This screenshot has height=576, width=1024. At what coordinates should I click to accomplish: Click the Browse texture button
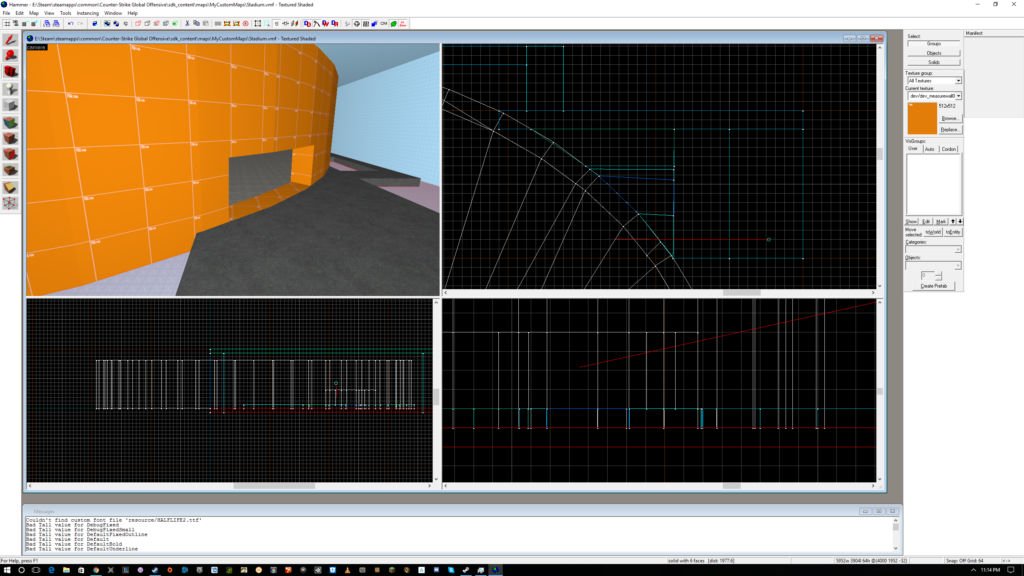pyautogui.click(x=950, y=119)
